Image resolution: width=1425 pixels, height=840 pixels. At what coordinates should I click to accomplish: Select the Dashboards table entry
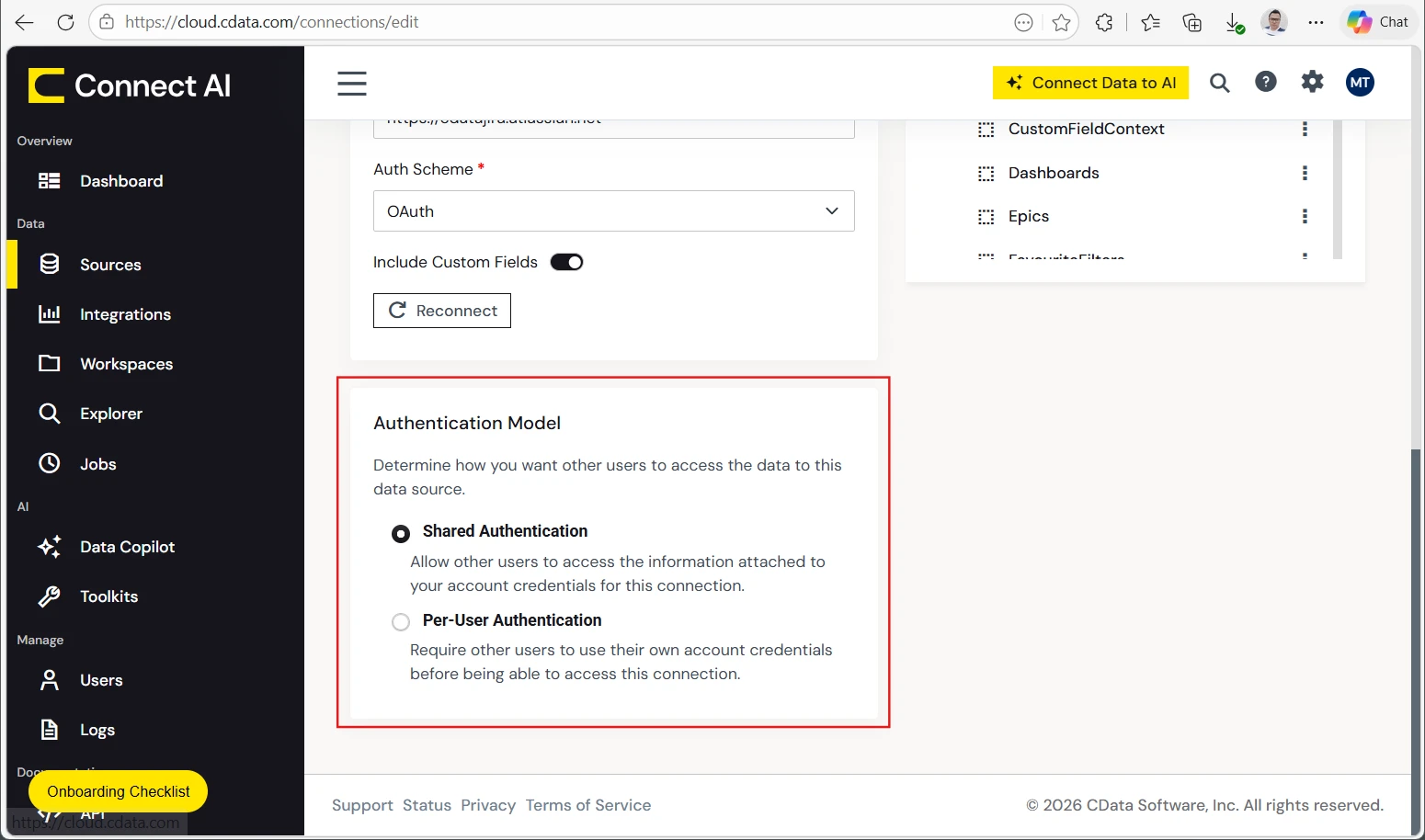(1054, 173)
